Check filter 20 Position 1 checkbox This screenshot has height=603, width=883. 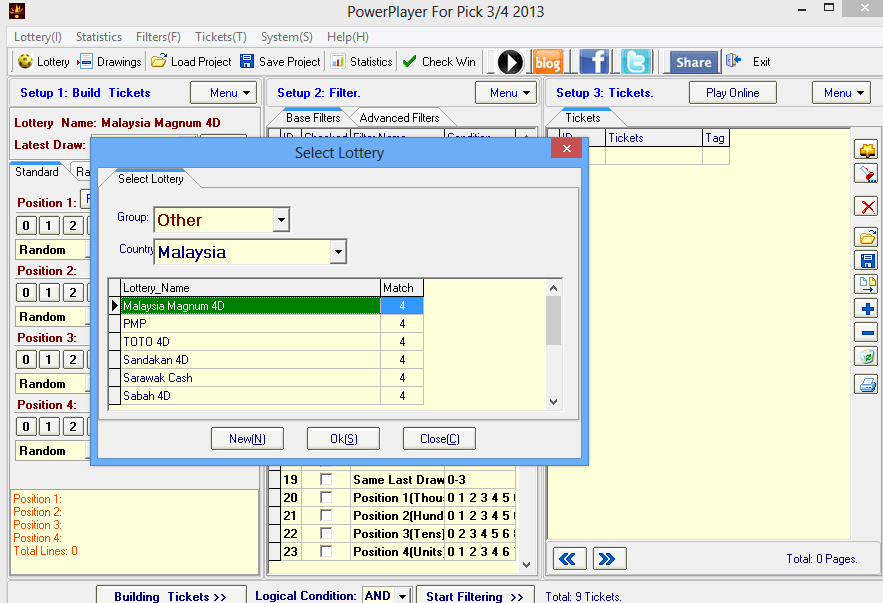point(326,497)
